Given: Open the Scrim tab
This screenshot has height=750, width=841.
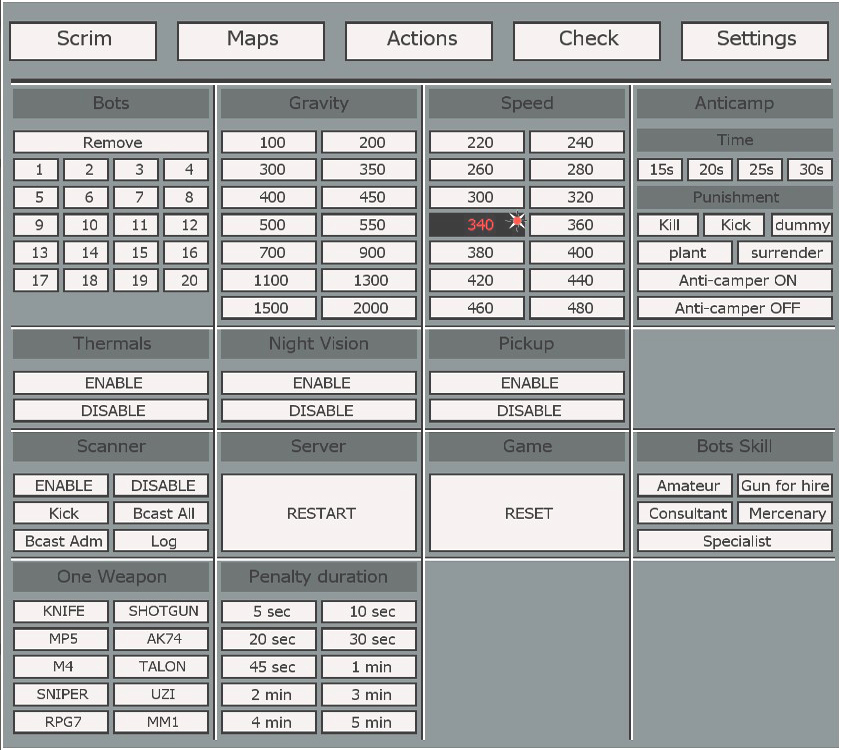Looking at the screenshot, I should click(83, 40).
